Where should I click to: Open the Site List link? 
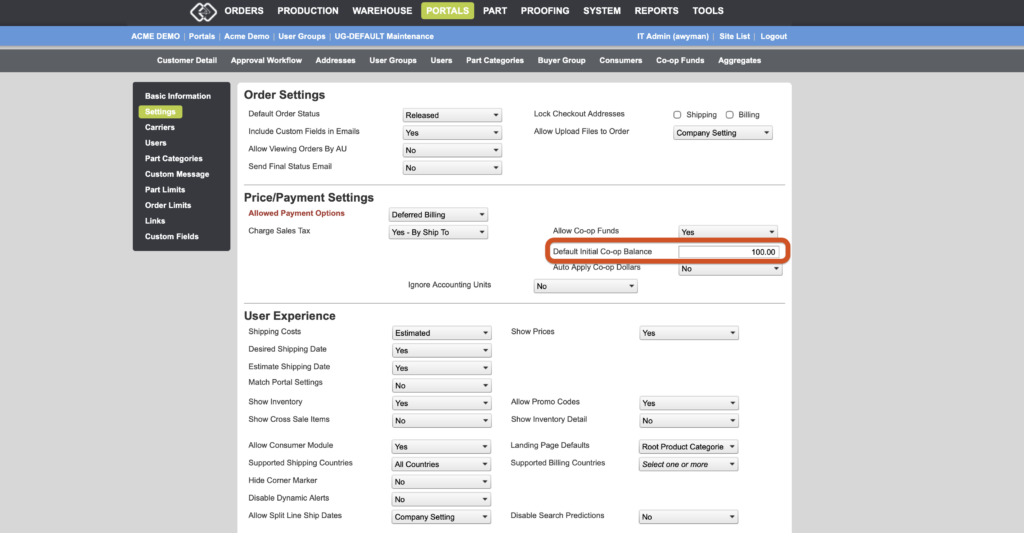[x=734, y=37]
